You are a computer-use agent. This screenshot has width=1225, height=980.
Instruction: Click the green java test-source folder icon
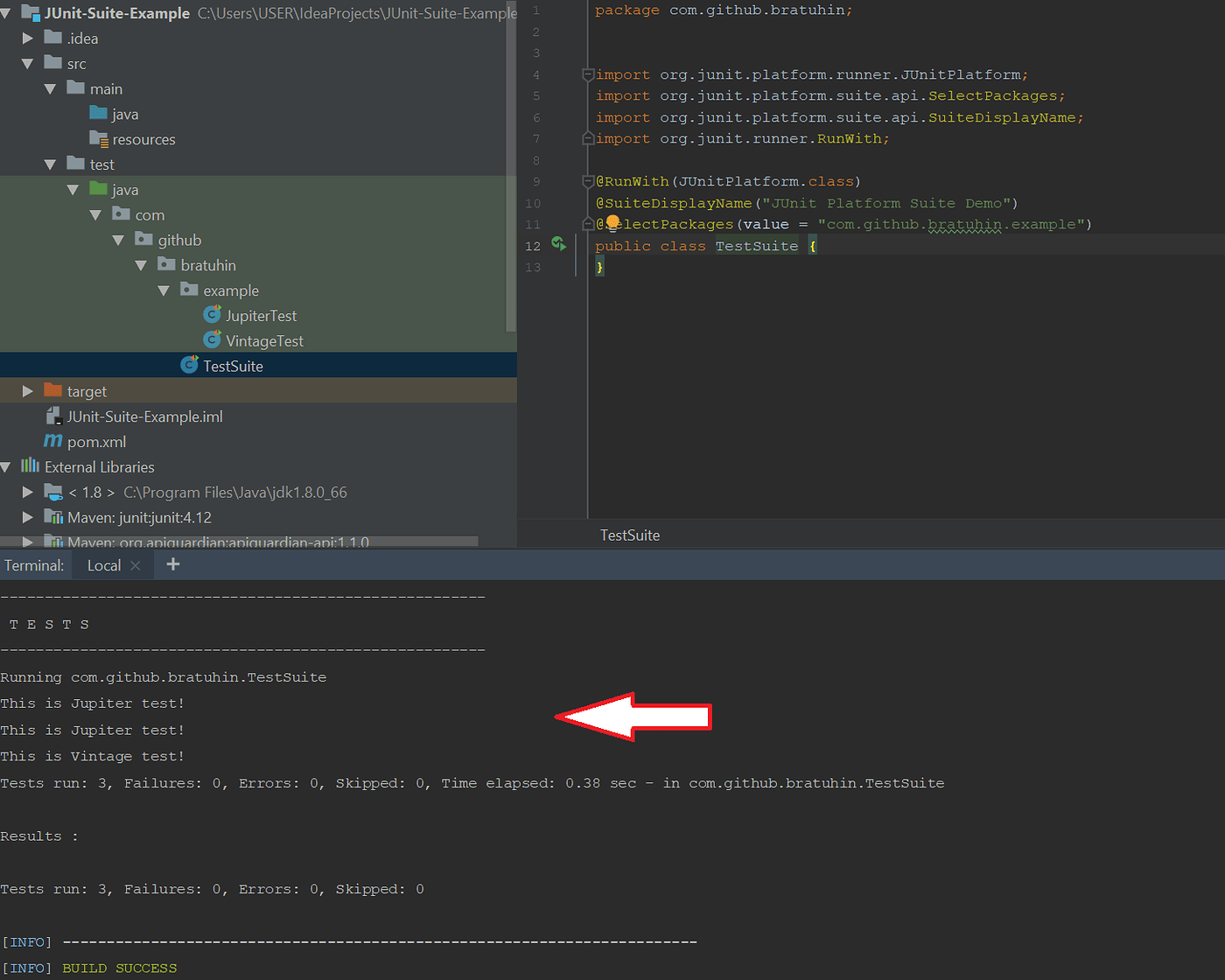click(x=99, y=189)
